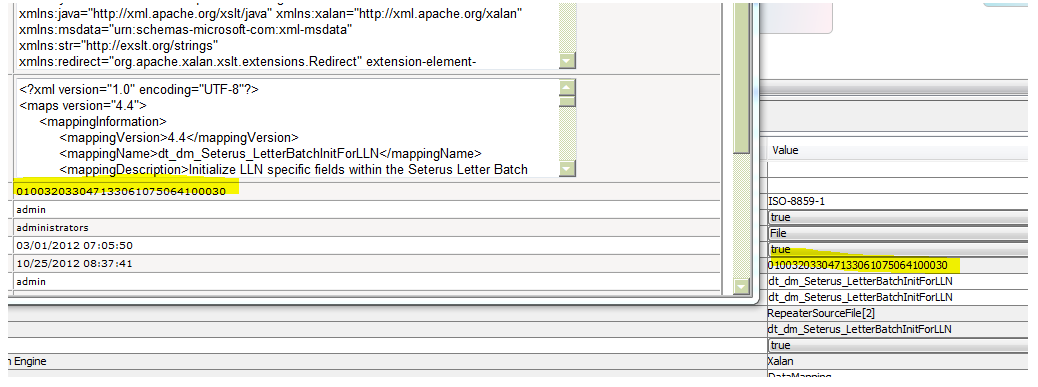Click scroll-up arrow of maps XML area
This screenshot has width=1038, height=387.
567,88
